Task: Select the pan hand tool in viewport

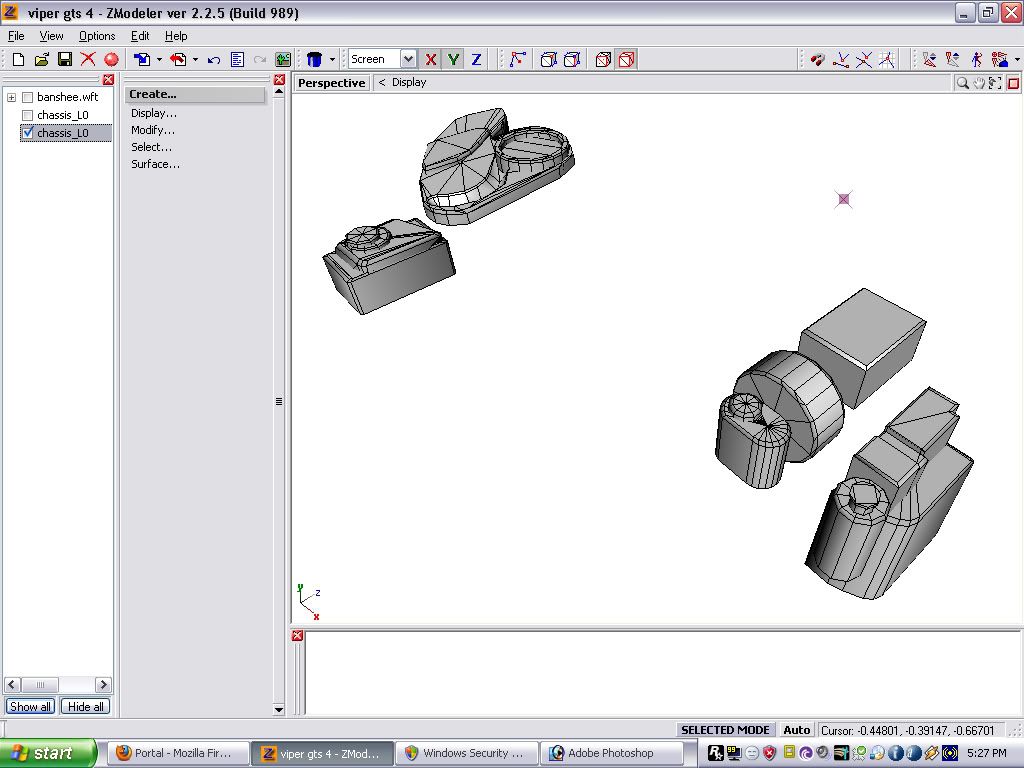Action: (979, 83)
